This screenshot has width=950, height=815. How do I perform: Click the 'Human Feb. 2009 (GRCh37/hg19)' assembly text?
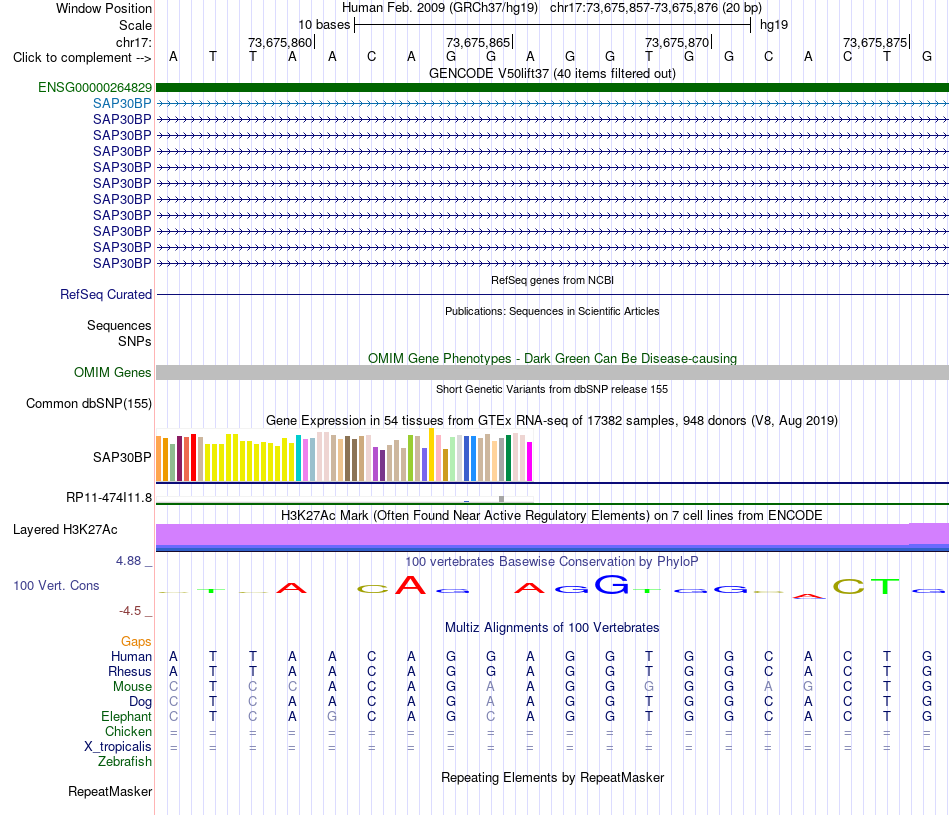click(440, 8)
